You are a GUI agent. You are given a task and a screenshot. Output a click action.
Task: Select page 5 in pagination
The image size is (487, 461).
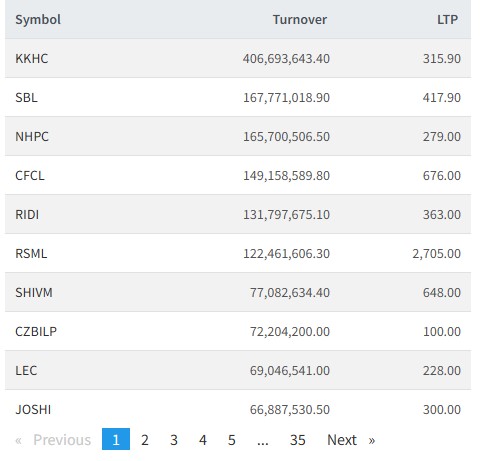click(x=232, y=440)
